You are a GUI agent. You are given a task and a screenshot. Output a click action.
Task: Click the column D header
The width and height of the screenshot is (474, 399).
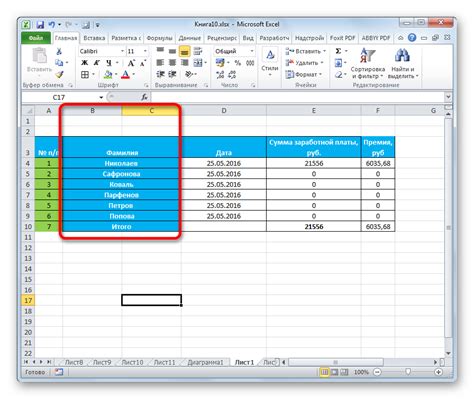click(x=224, y=111)
